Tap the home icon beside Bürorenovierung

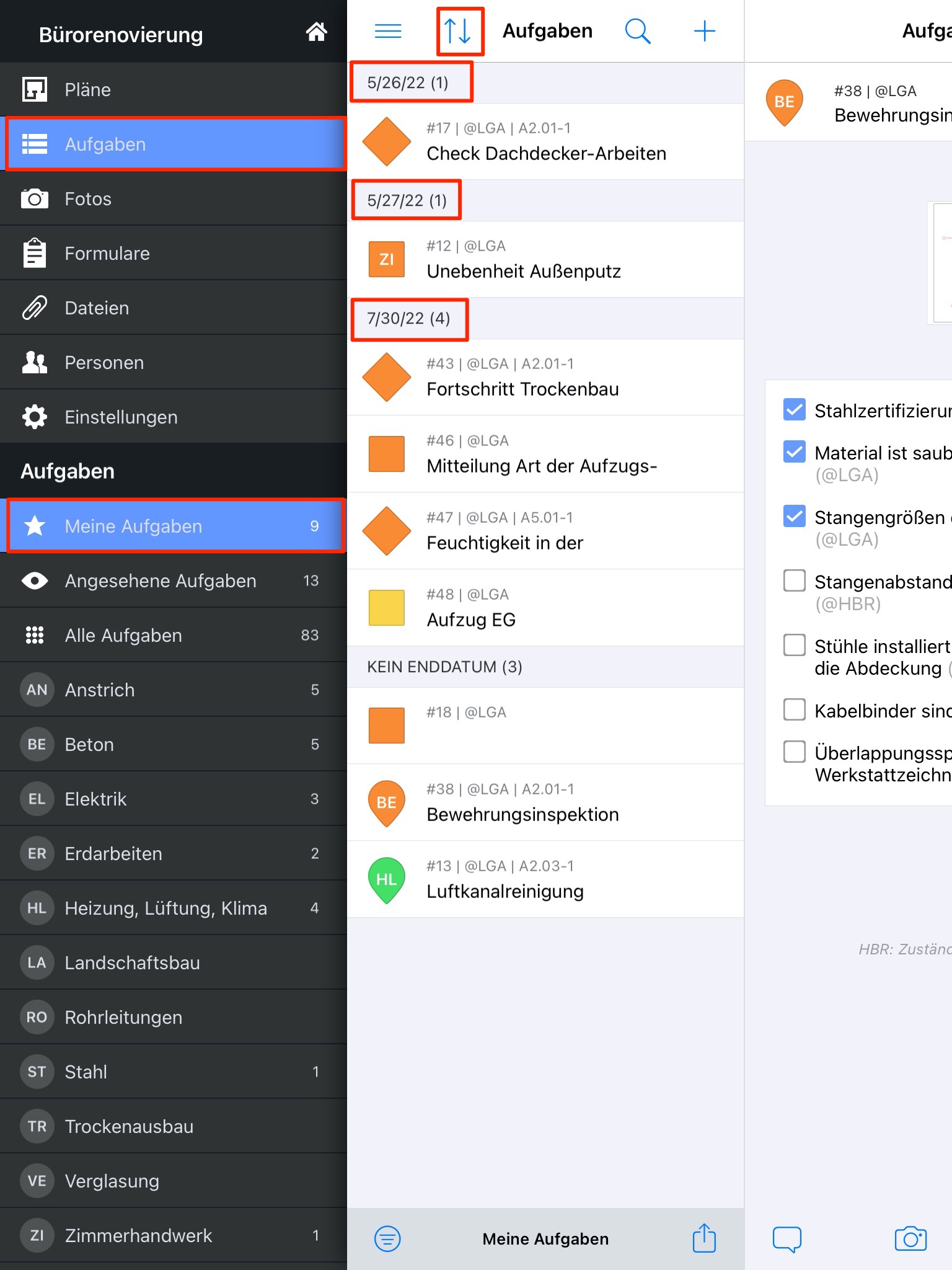point(316,32)
